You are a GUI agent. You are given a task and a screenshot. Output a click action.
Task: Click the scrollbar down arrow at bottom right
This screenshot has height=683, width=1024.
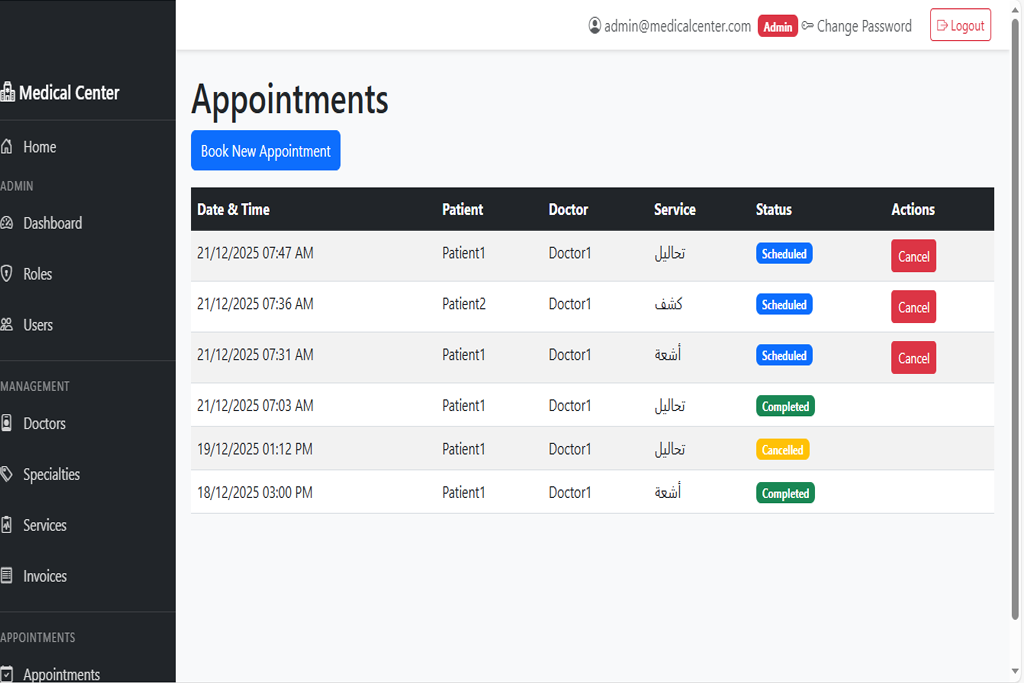(x=1017, y=673)
